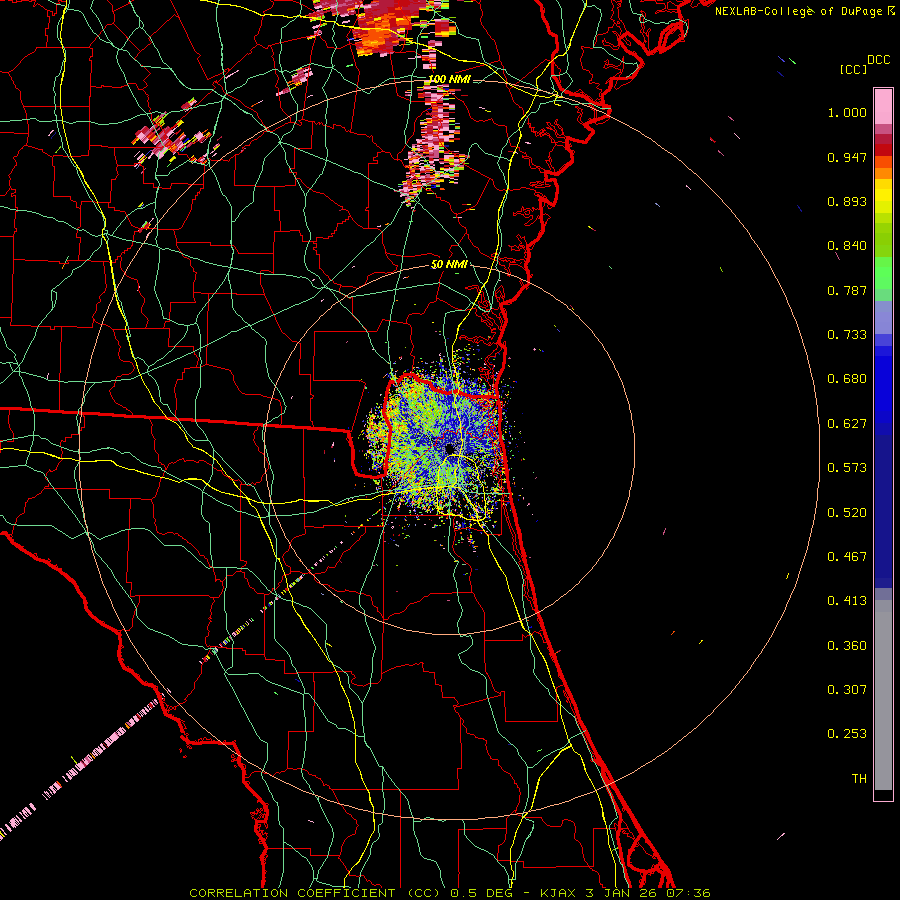Click the black radar site marker at center
The image size is (900, 900).
click(450, 448)
